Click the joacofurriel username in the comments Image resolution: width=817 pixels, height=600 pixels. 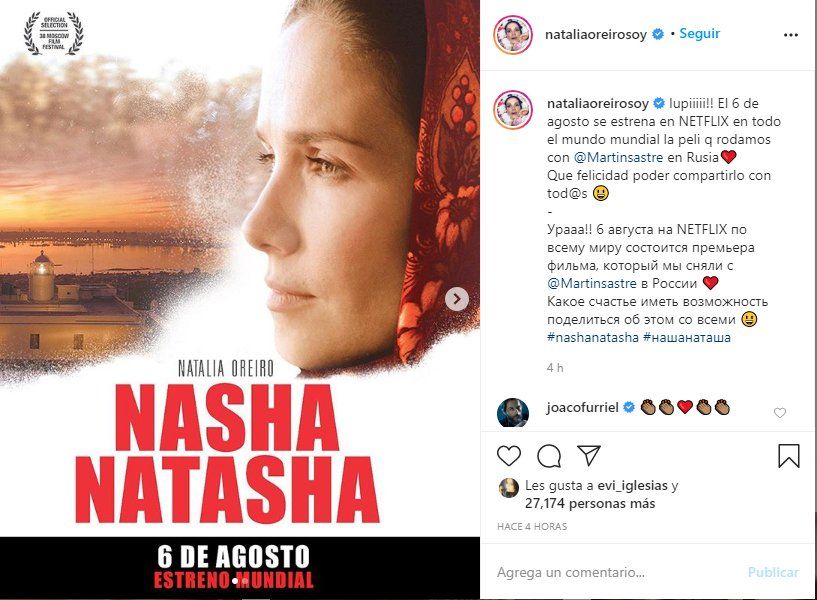pos(583,407)
